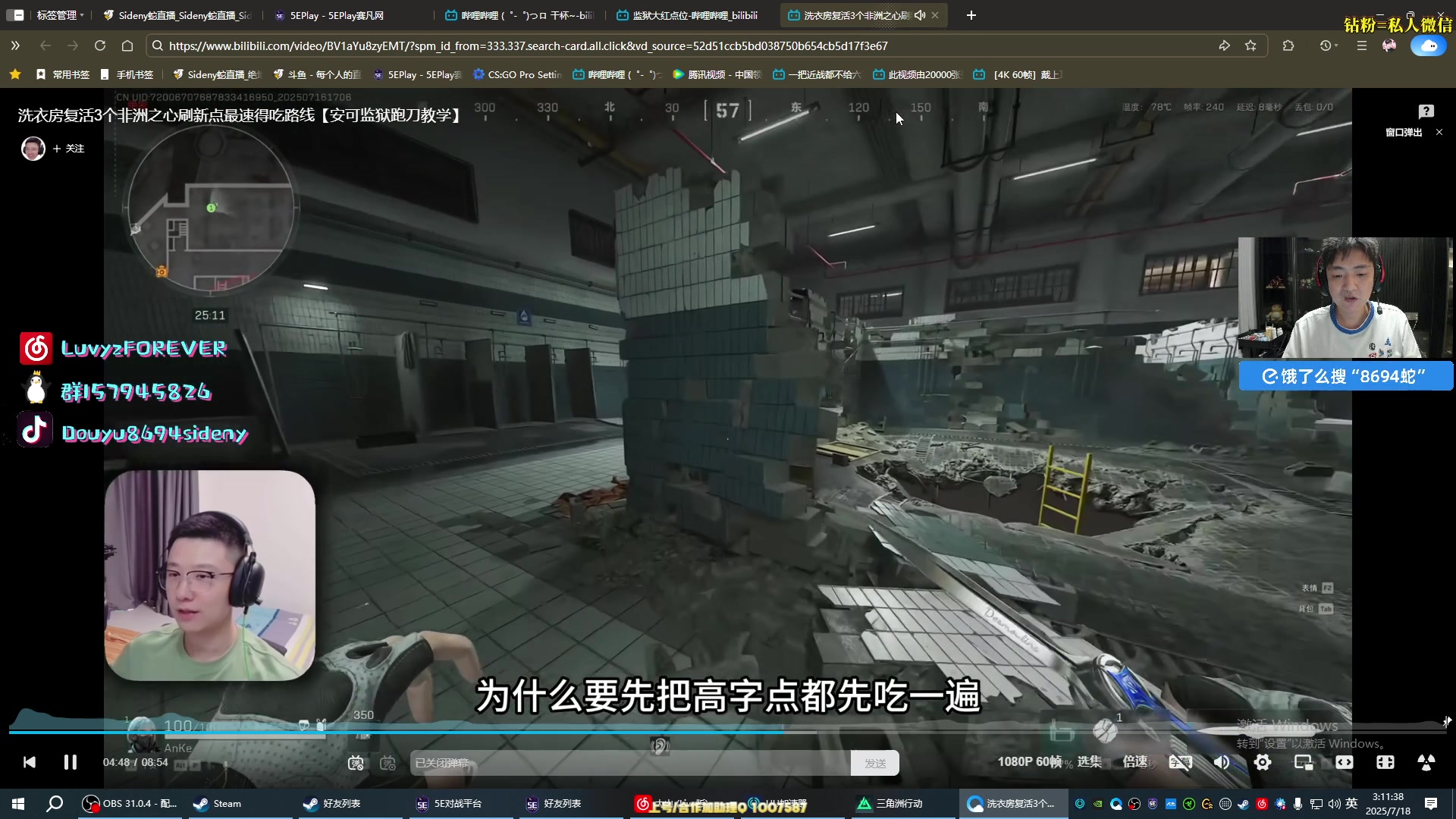1456x819 pixels.
Task: Bookmark this page with the star
Action: 1250,45
